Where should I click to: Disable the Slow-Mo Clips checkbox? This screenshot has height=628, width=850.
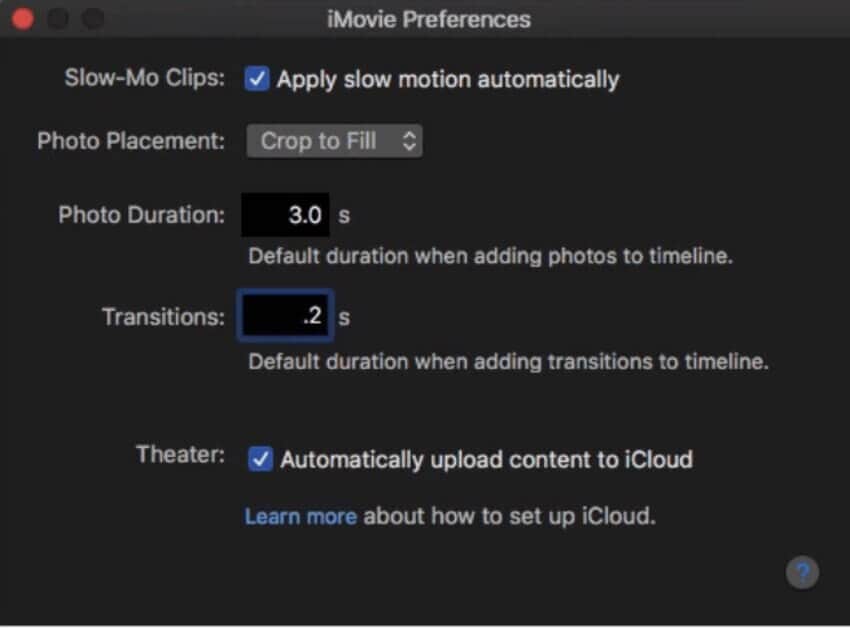pyautogui.click(x=257, y=79)
